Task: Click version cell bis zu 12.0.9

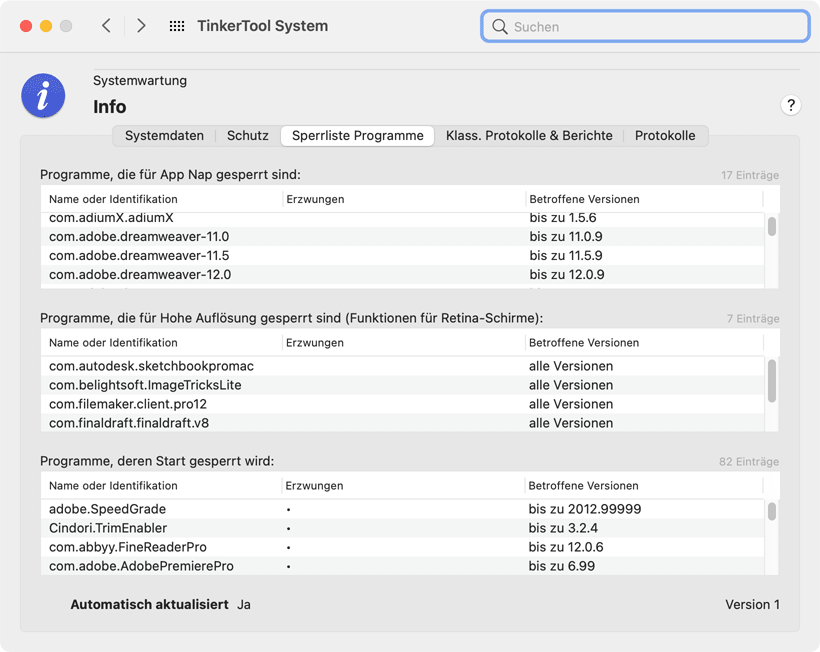Action: (567, 274)
